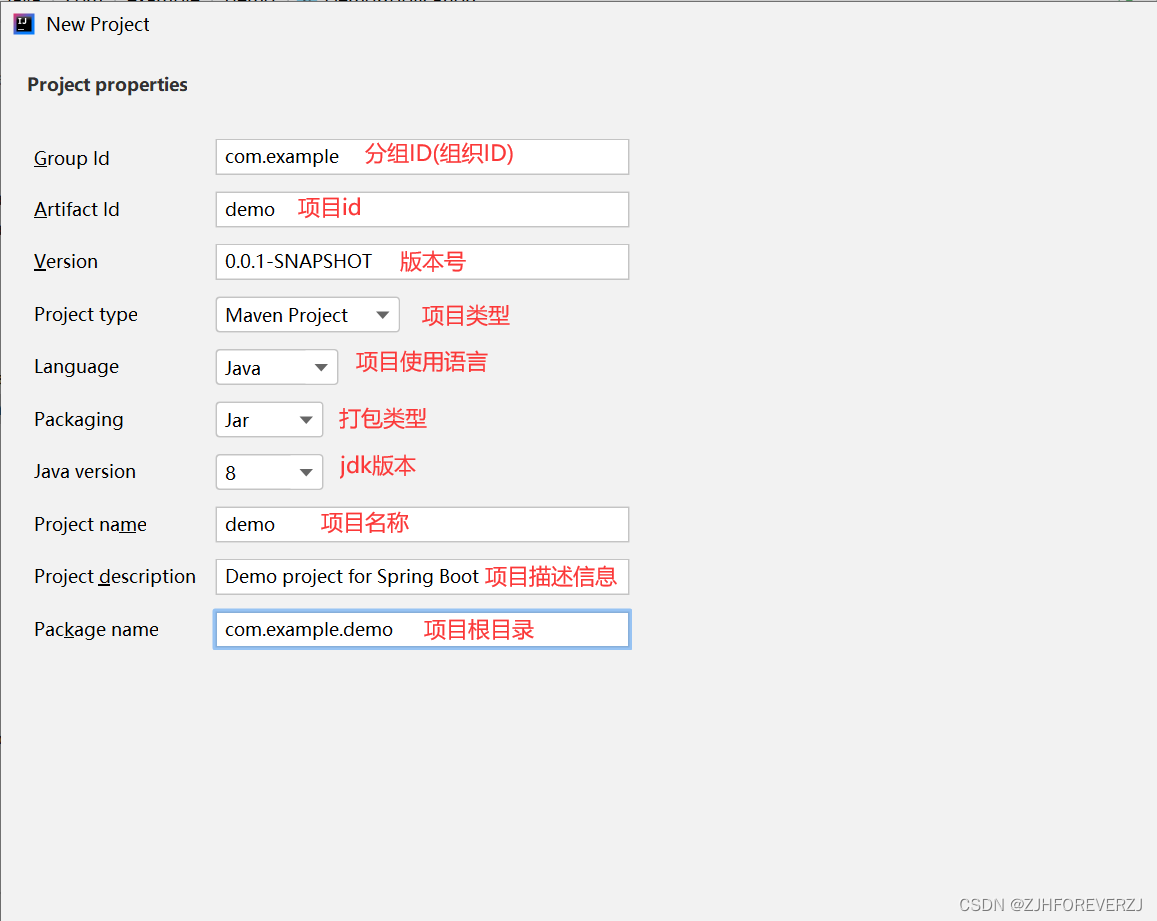
Task: Click the Project type label
Action: pyautogui.click(x=86, y=315)
